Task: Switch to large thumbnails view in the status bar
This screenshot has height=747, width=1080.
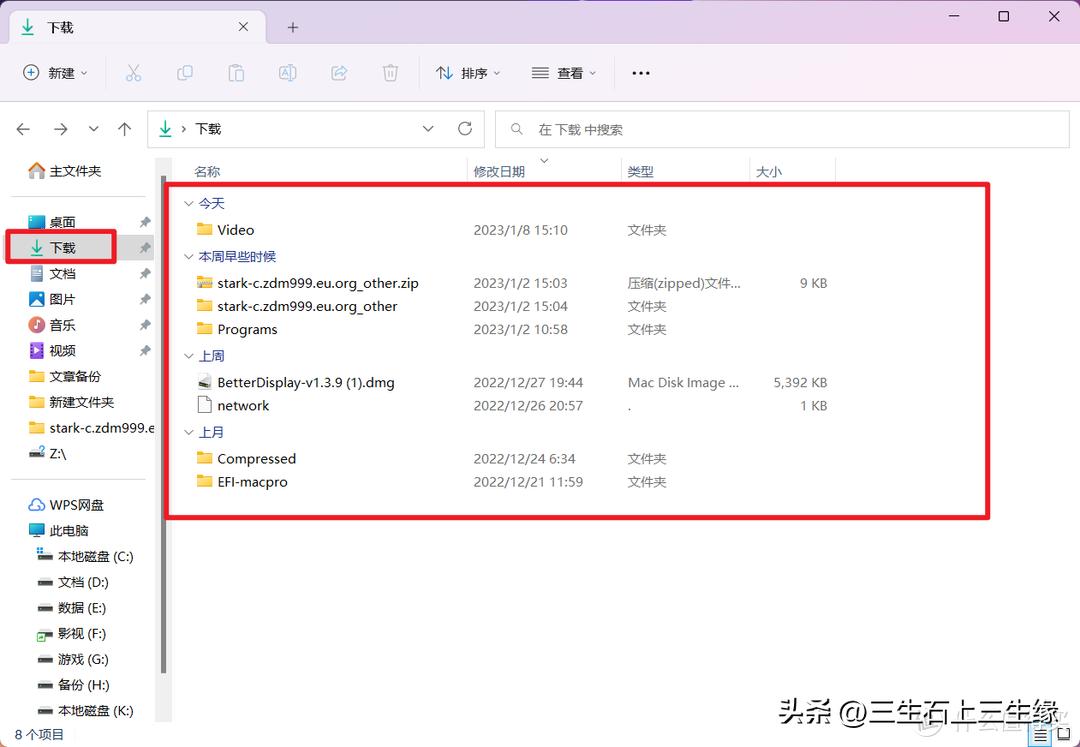Action: [x=1062, y=734]
